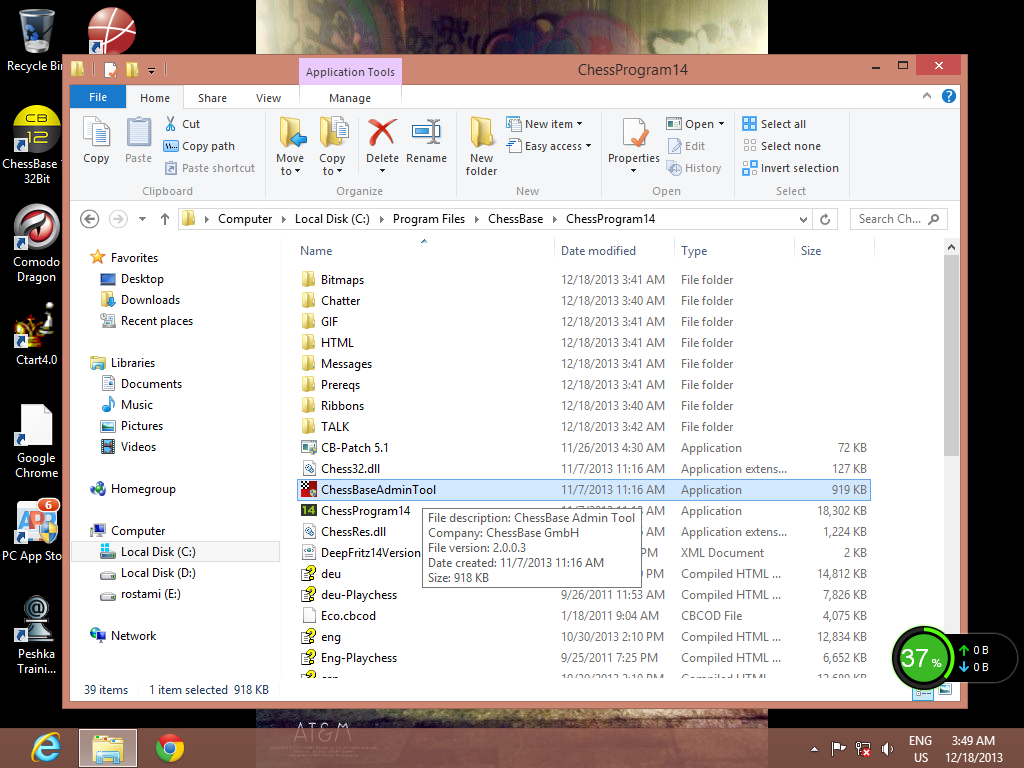Open Comodo Dragon desktop shortcut
Viewport: 1024px width, 768px height.
pos(37,244)
